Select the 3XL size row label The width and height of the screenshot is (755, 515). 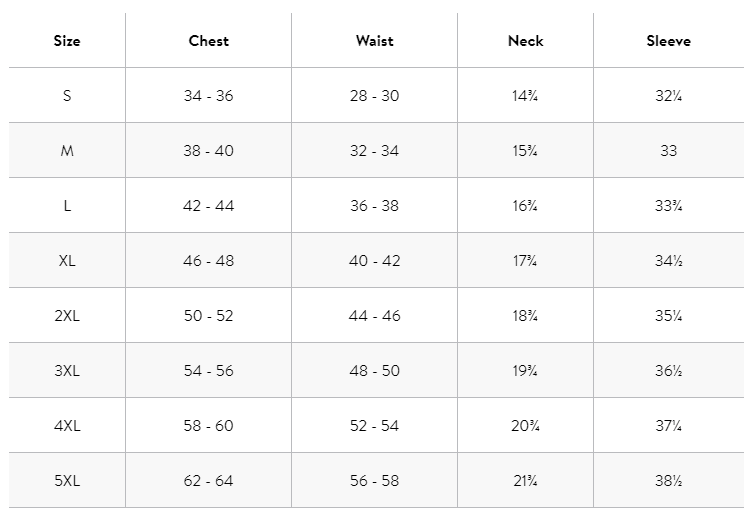click(x=67, y=371)
